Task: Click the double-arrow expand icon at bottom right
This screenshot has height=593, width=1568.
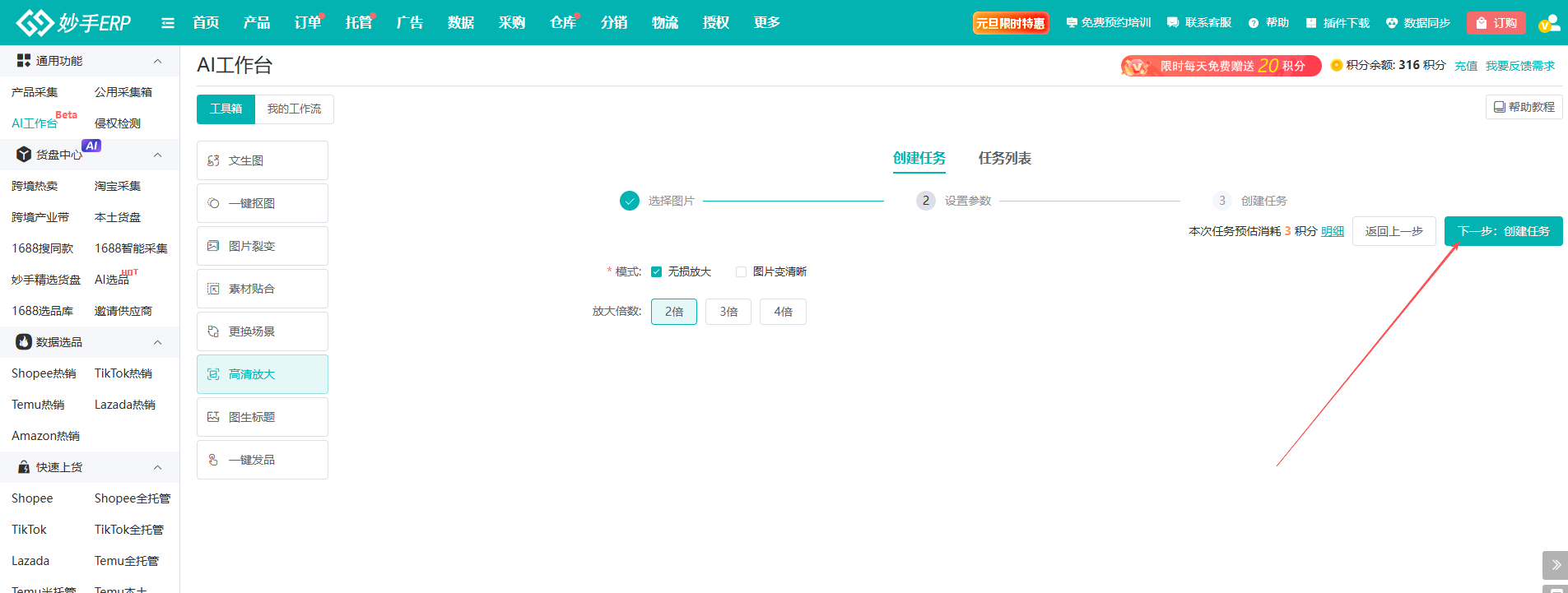Action: (1555, 565)
